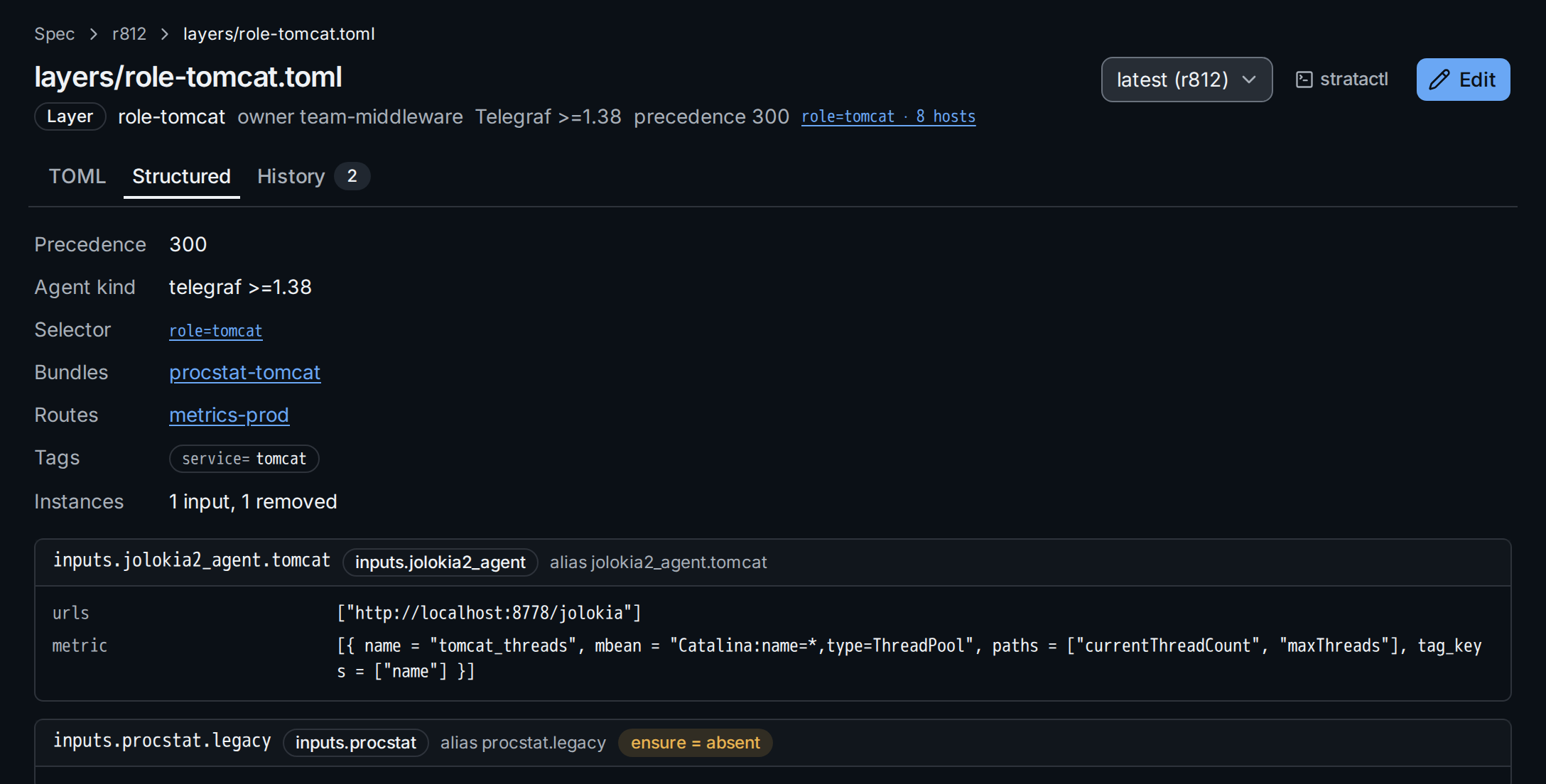
Task: Go to Spec in breadcrumb
Action: click(x=55, y=34)
